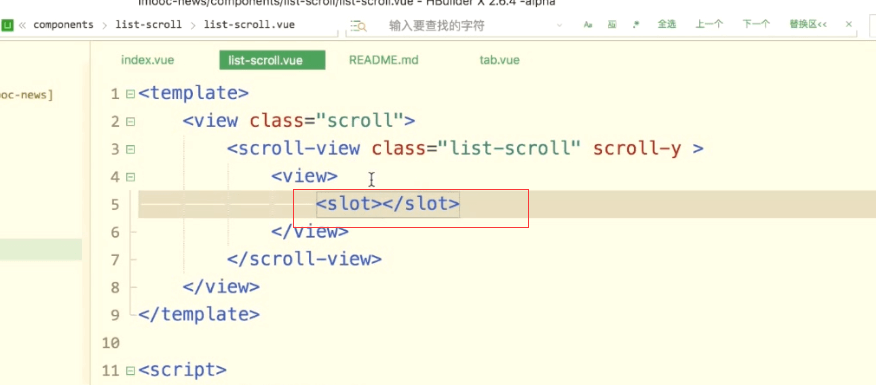Click the 全选 select-all button
Viewport: 876px width, 385px height.
[666, 24]
